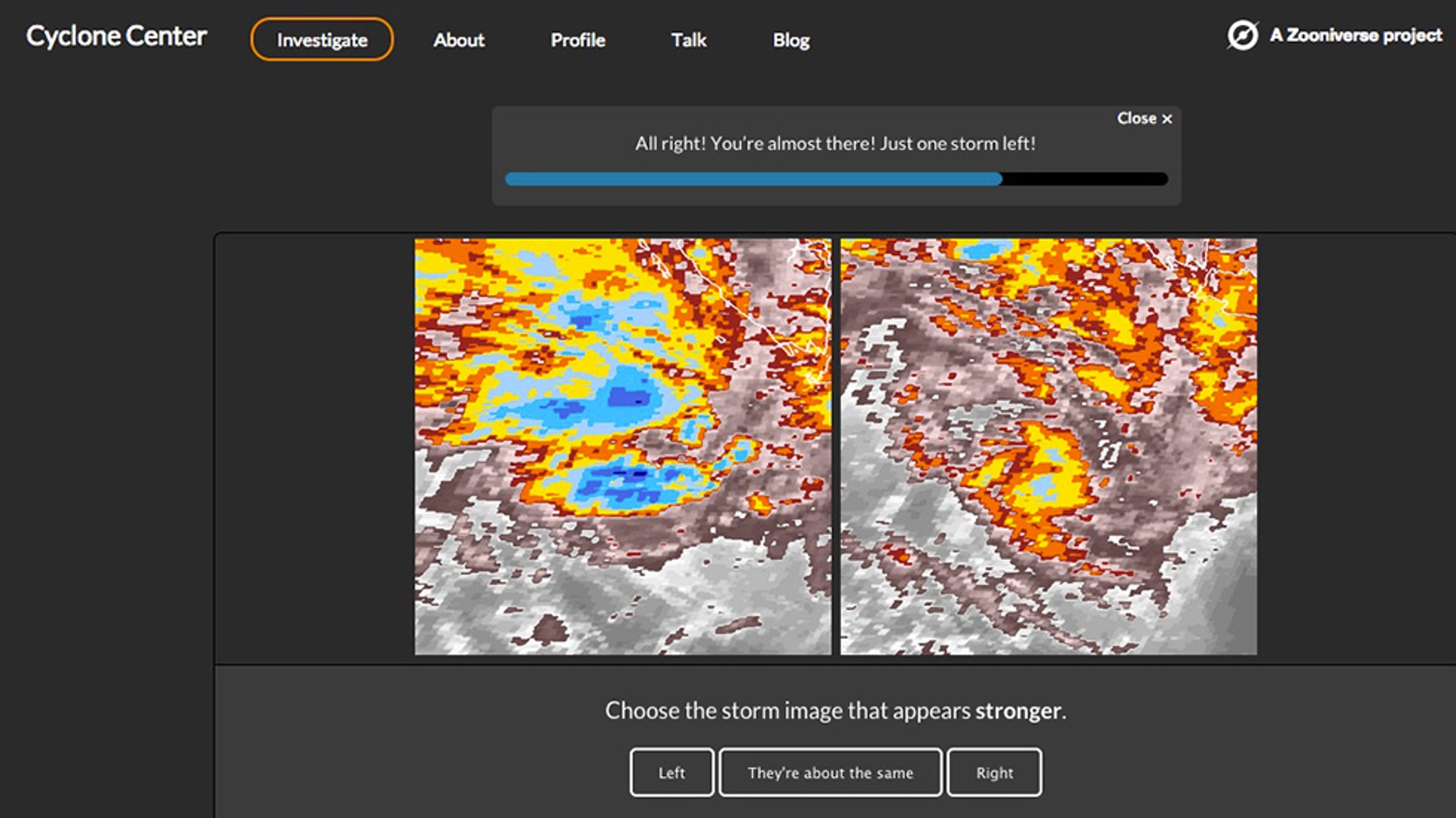This screenshot has width=1456, height=818.
Task: Choose Right as the stronger storm
Action: [993, 772]
